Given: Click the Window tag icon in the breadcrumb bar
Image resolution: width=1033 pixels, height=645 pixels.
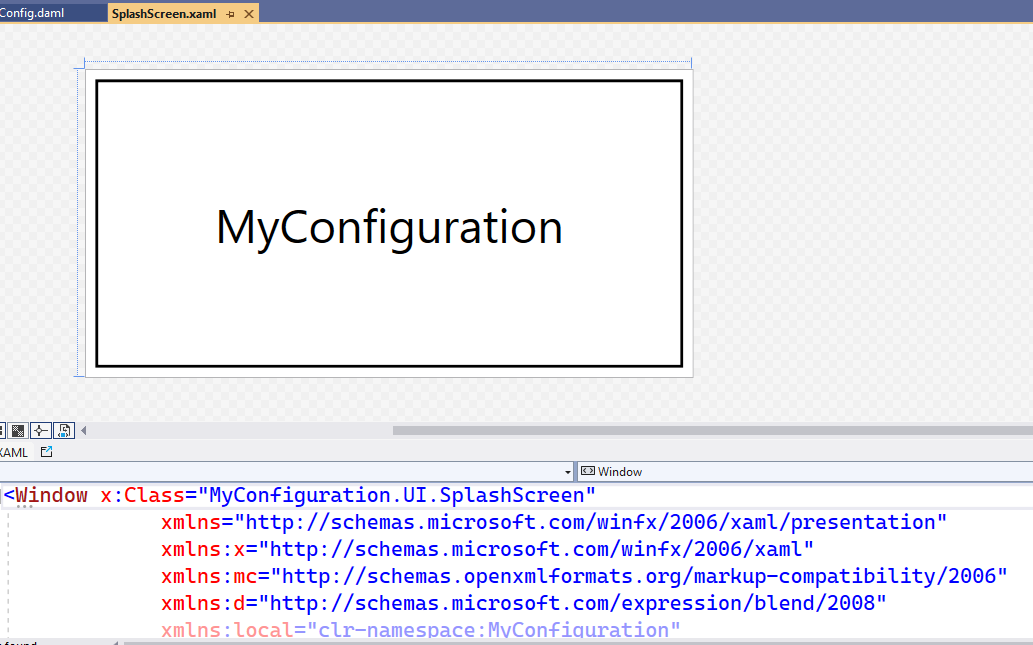Looking at the screenshot, I should [588, 471].
